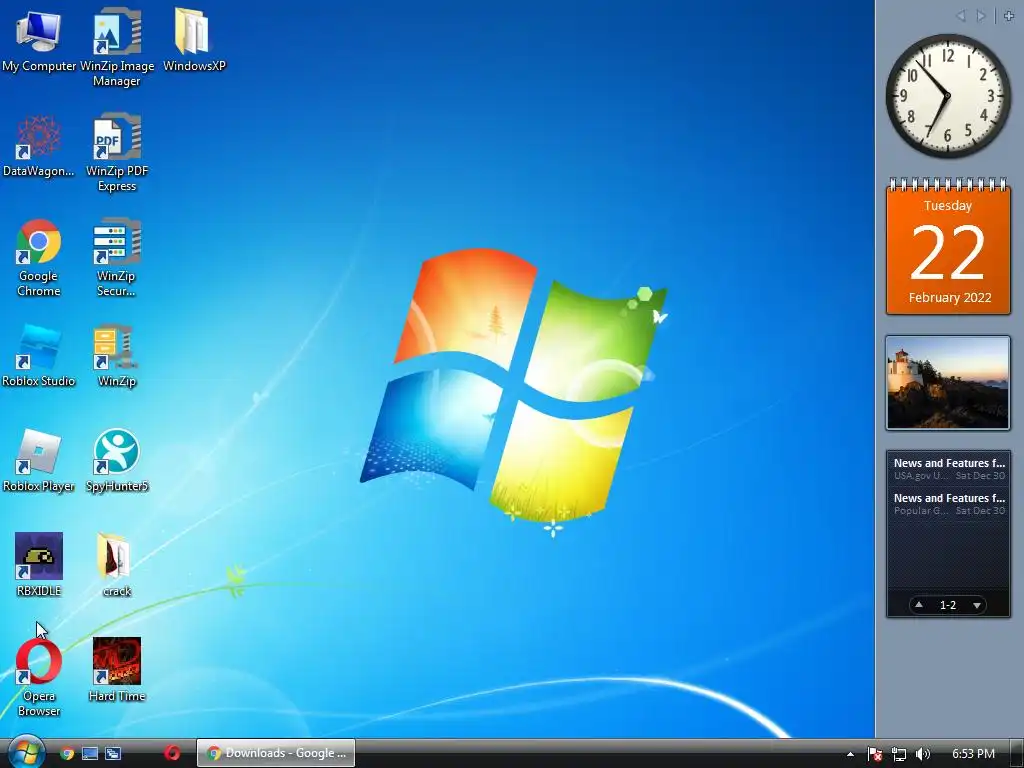The image size is (1024, 768).
Task: Select the SpyHunter5 shortcut
Action: point(117,461)
